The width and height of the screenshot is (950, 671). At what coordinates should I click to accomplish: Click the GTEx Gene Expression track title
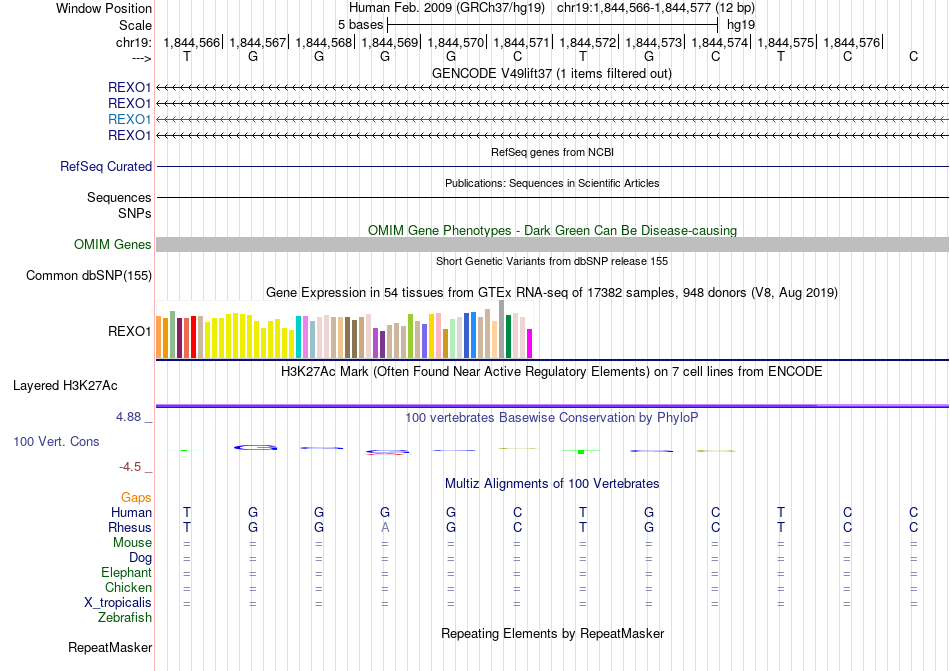click(x=552, y=293)
